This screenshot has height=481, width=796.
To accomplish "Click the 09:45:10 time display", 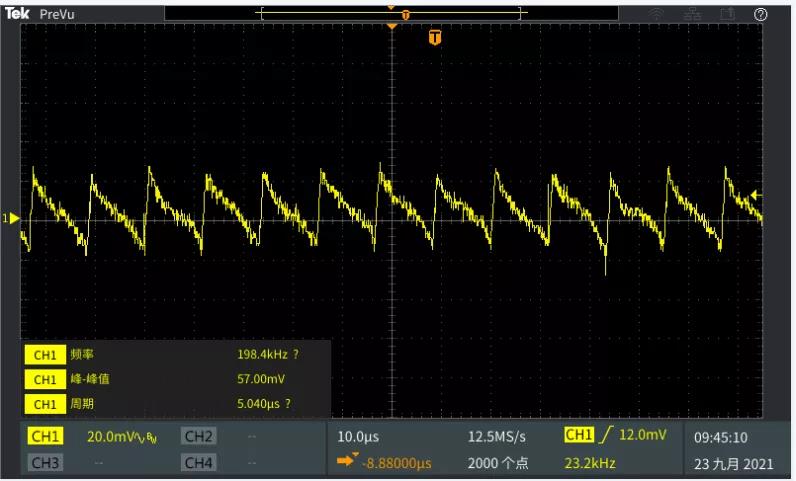I will point(721,437).
